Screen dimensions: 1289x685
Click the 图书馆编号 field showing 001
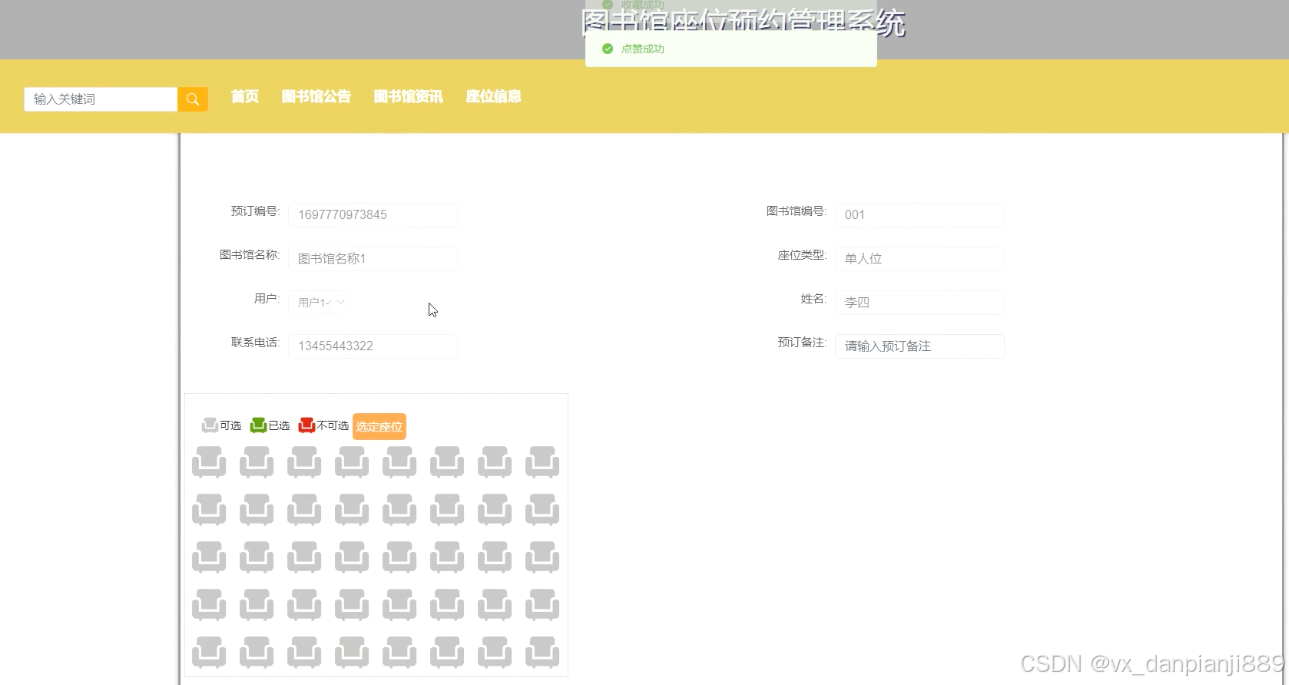pos(920,215)
